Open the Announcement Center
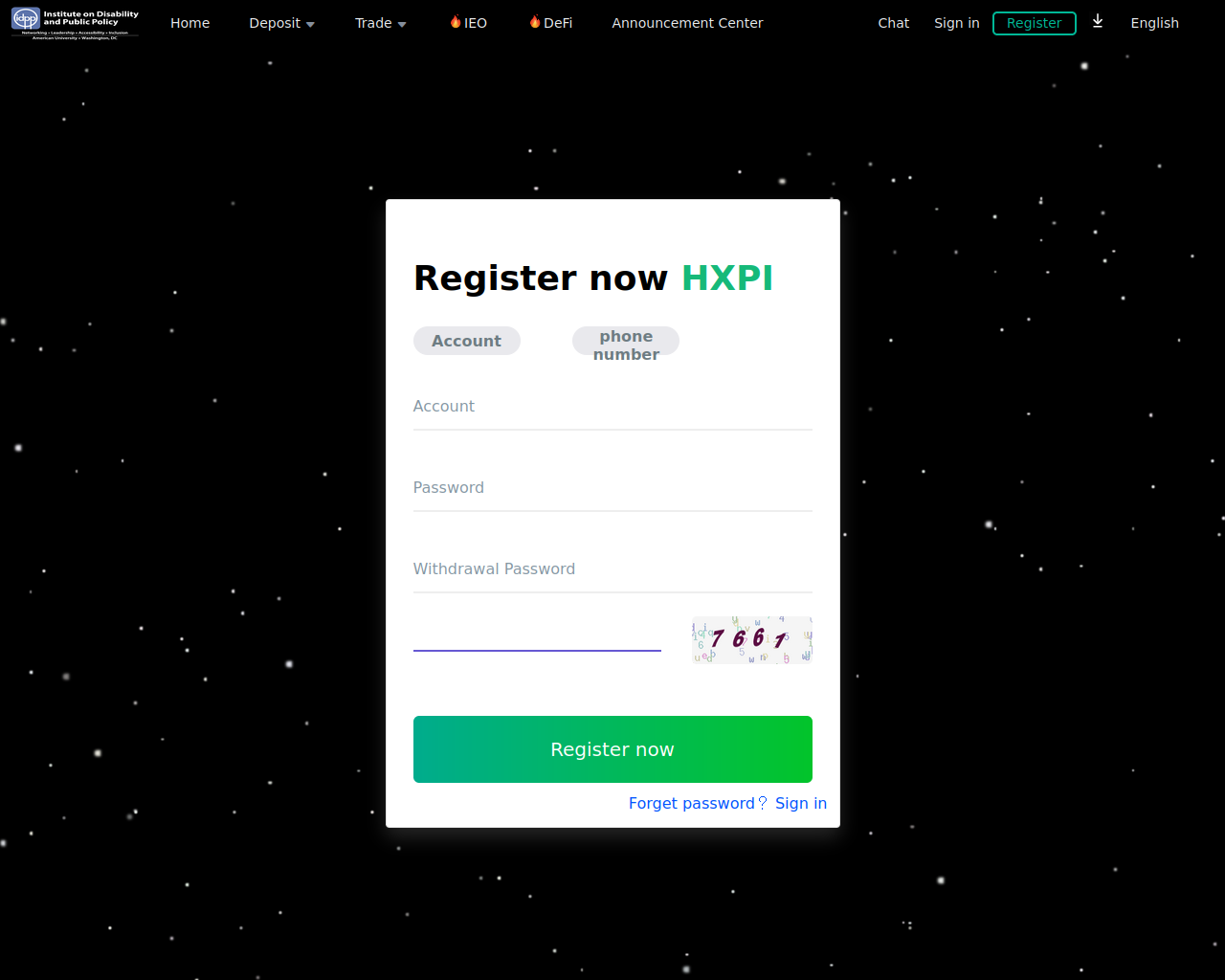The width and height of the screenshot is (1225, 980). click(x=687, y=23)
